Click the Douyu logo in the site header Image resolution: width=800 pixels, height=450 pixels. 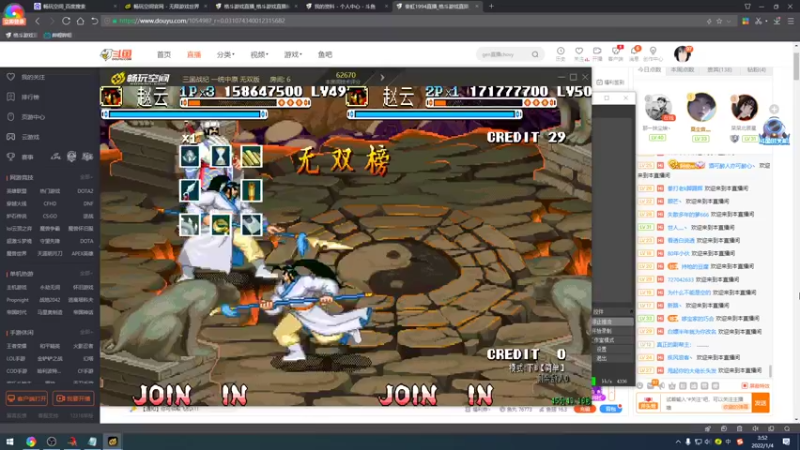pyautogui.click(x=116, y=55)
